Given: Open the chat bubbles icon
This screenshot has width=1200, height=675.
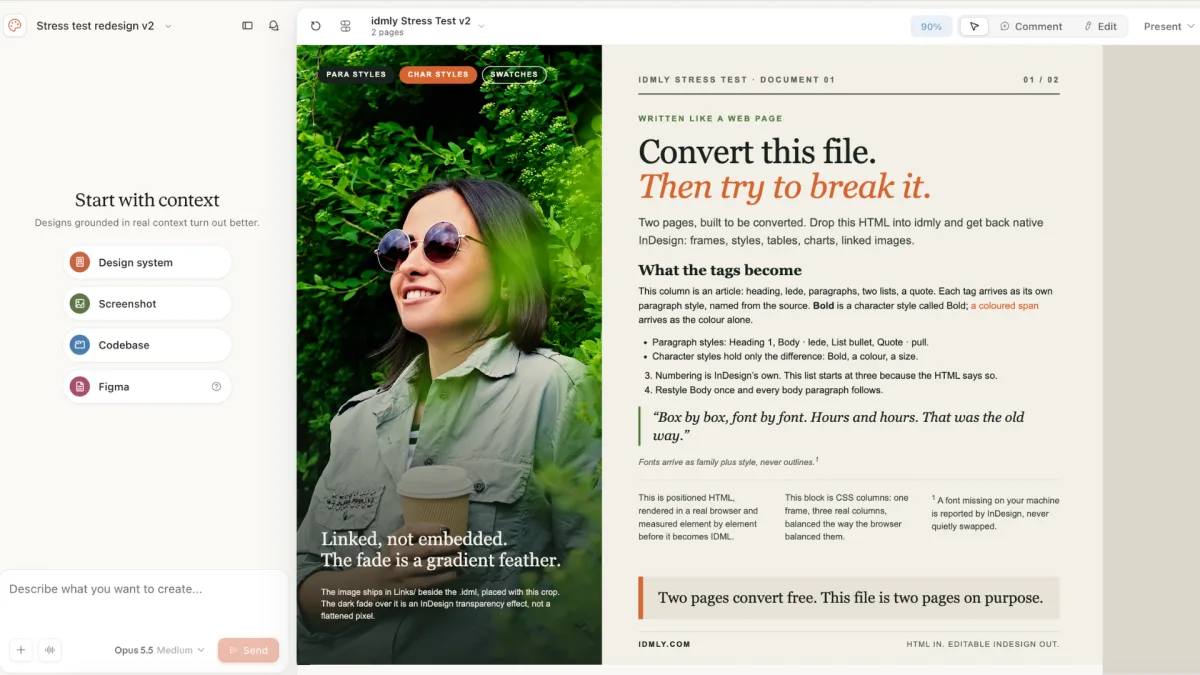Looking at the screenshot, I should click(x=274, y=26).
